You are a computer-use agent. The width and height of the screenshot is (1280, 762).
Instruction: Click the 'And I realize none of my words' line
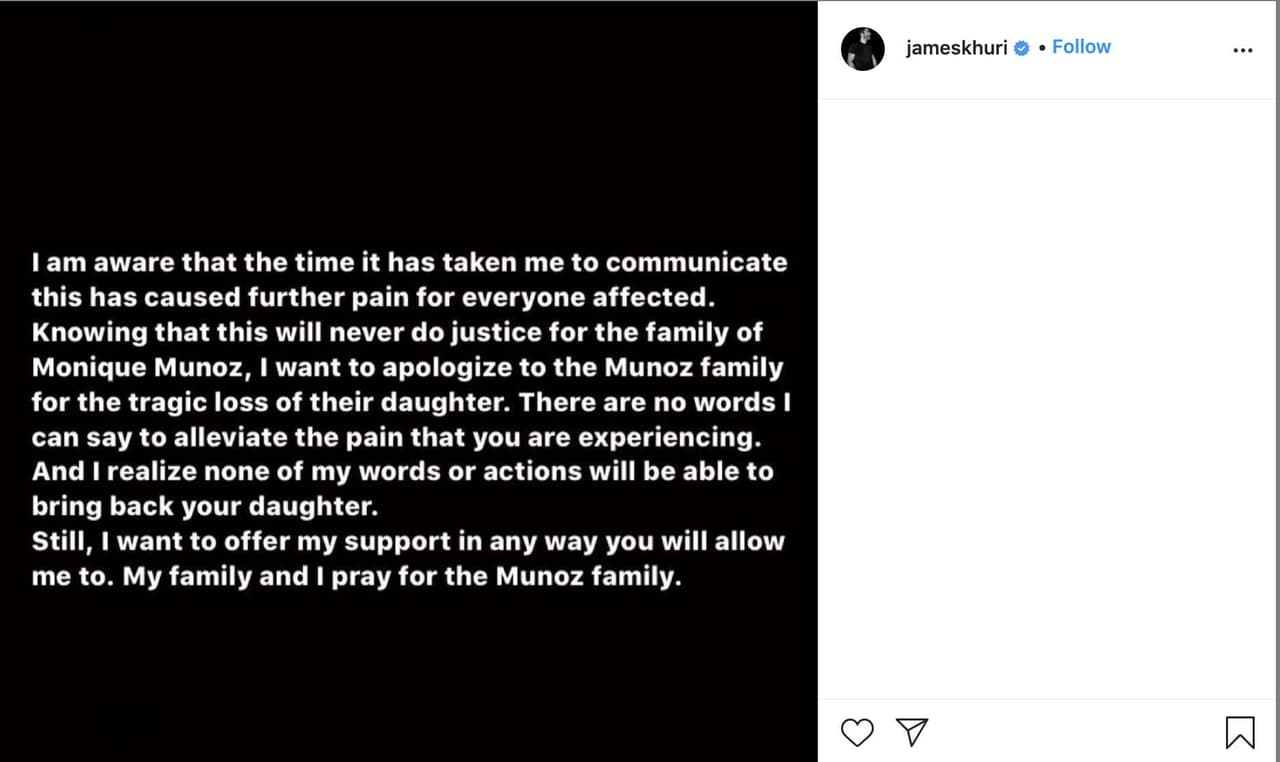click(402, 471)
